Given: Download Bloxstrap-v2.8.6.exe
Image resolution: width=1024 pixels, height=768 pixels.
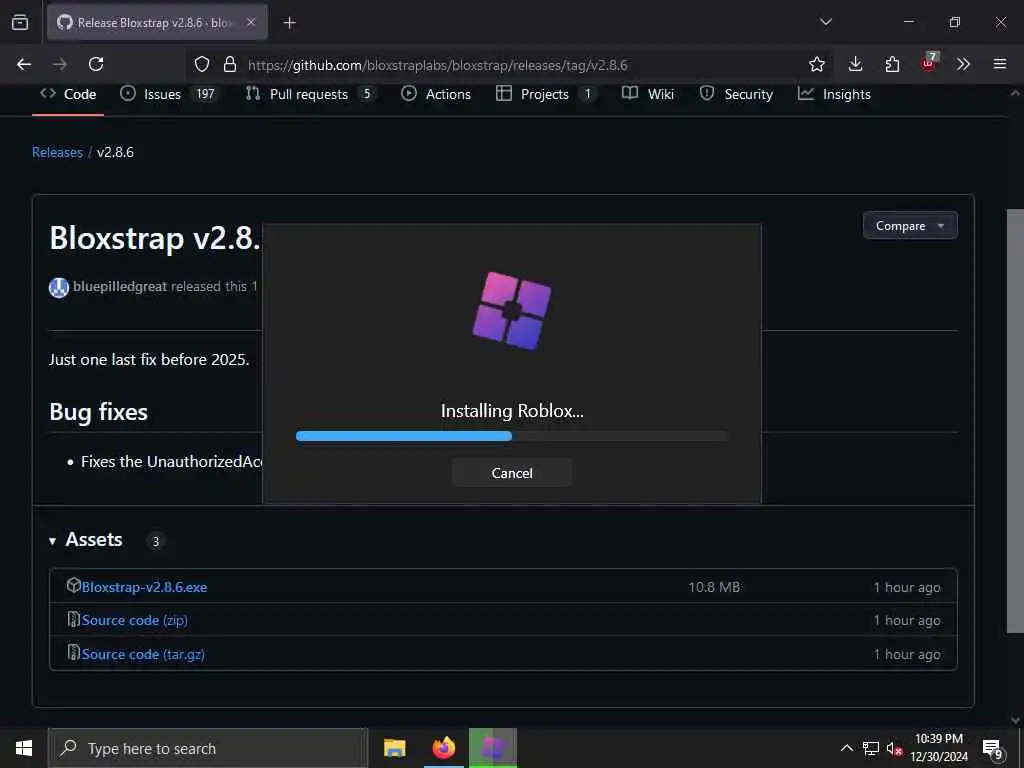Looking at the screenshot, I should 144,587.
